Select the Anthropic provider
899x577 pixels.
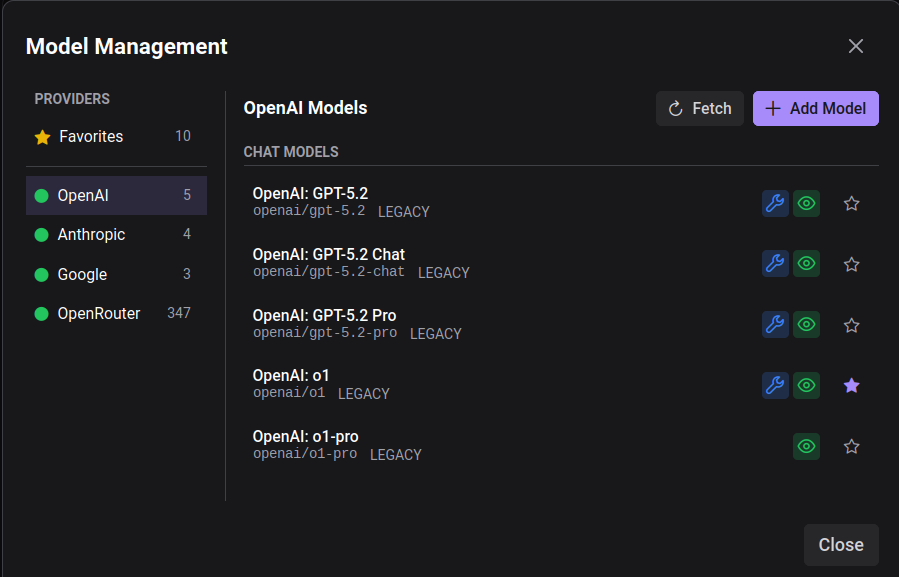[115, 234]
